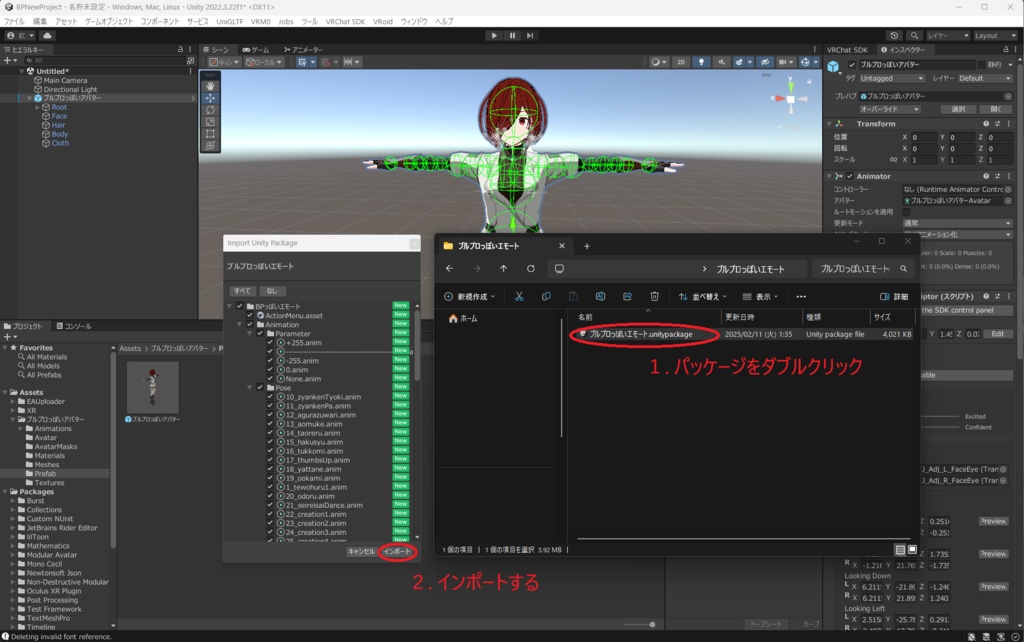The width and height of the screenshot is (1024, 642).
Task: Select the Hand tool in the Scene toolbar
Action: coord(211,86)
